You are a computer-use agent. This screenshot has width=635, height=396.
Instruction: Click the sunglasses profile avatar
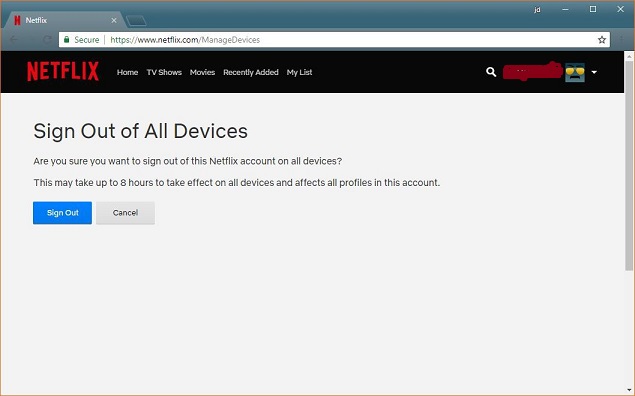tap(575, 72)
